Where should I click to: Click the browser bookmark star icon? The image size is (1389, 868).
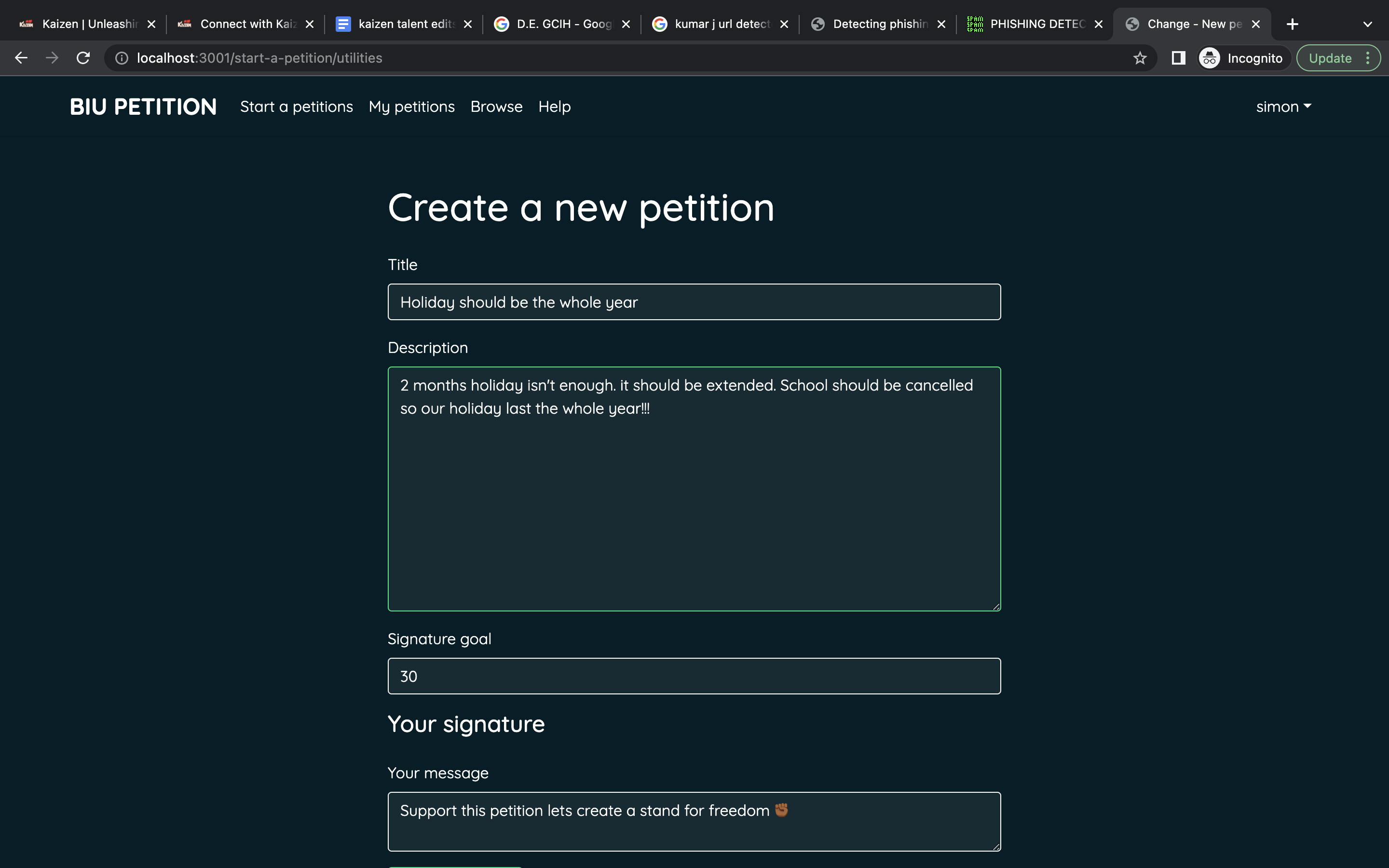[x=1141, y=57]
